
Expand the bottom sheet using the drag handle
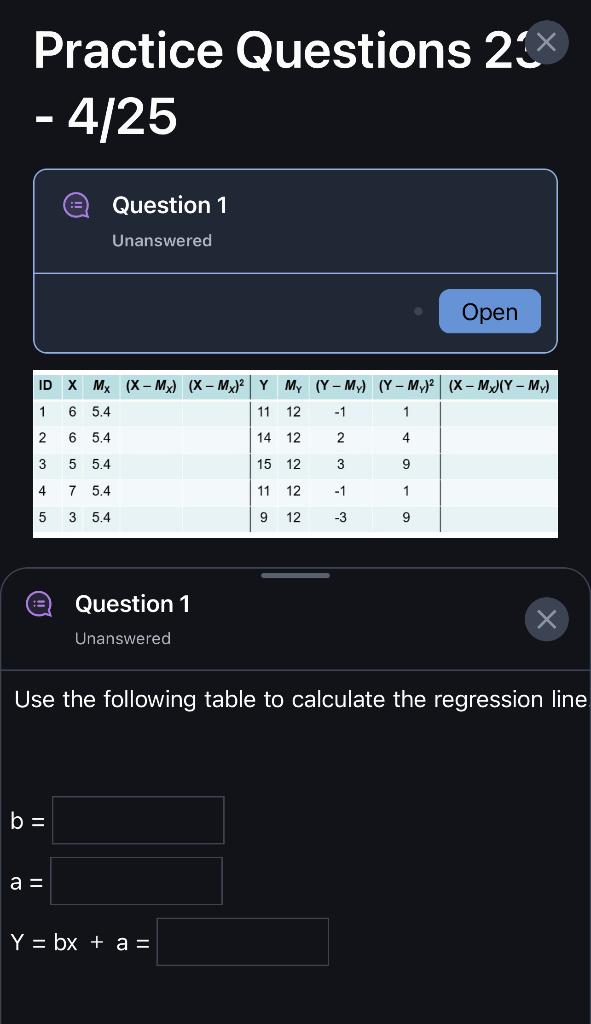click(295, 575)
